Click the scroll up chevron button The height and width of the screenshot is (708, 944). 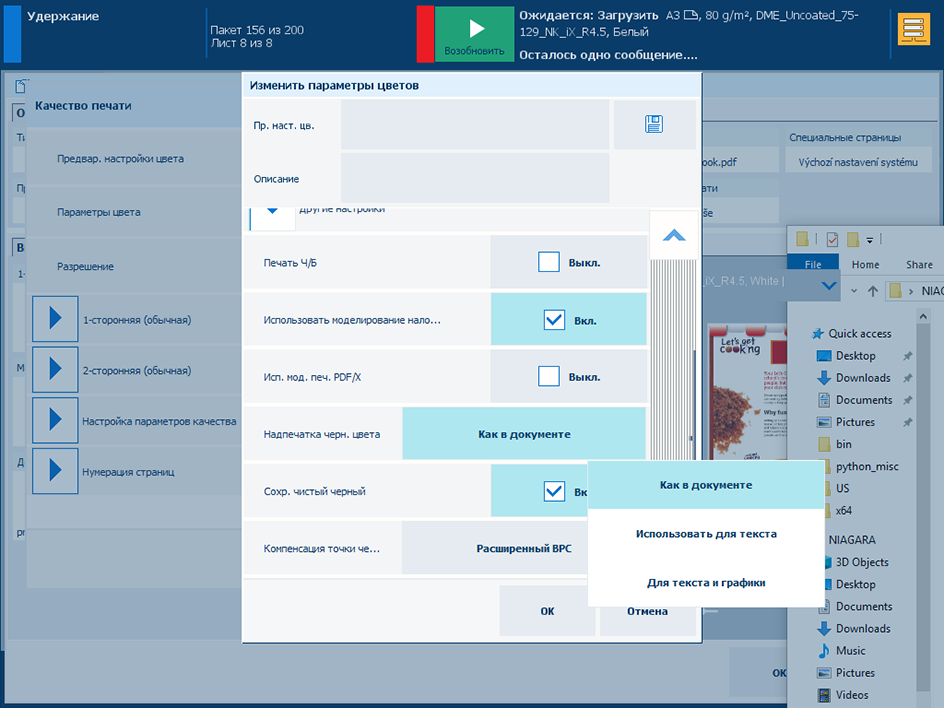(x=674, y=235)
